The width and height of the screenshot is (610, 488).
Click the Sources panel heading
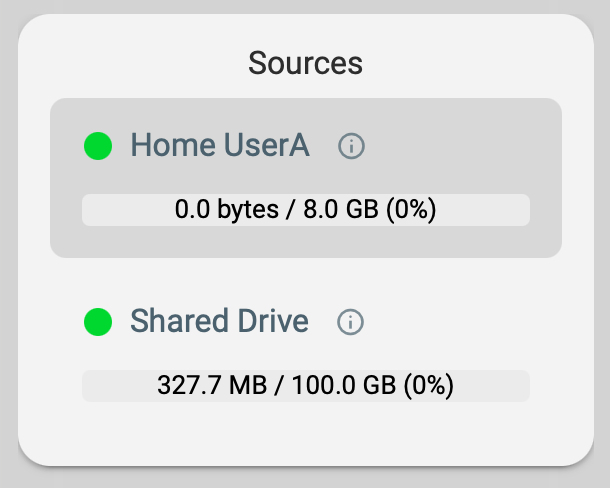coord(305,64)
